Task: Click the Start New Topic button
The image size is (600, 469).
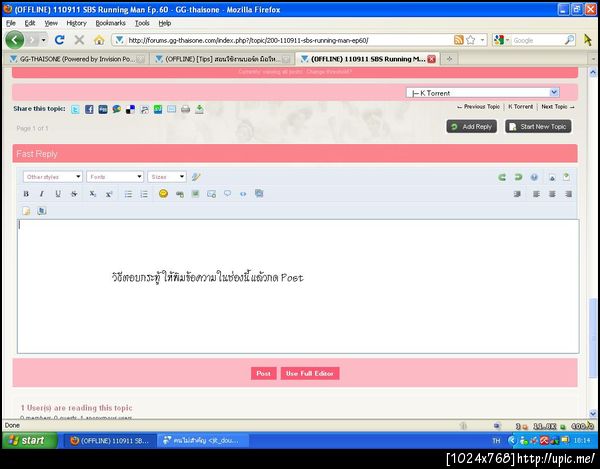Action: [538, 127]
